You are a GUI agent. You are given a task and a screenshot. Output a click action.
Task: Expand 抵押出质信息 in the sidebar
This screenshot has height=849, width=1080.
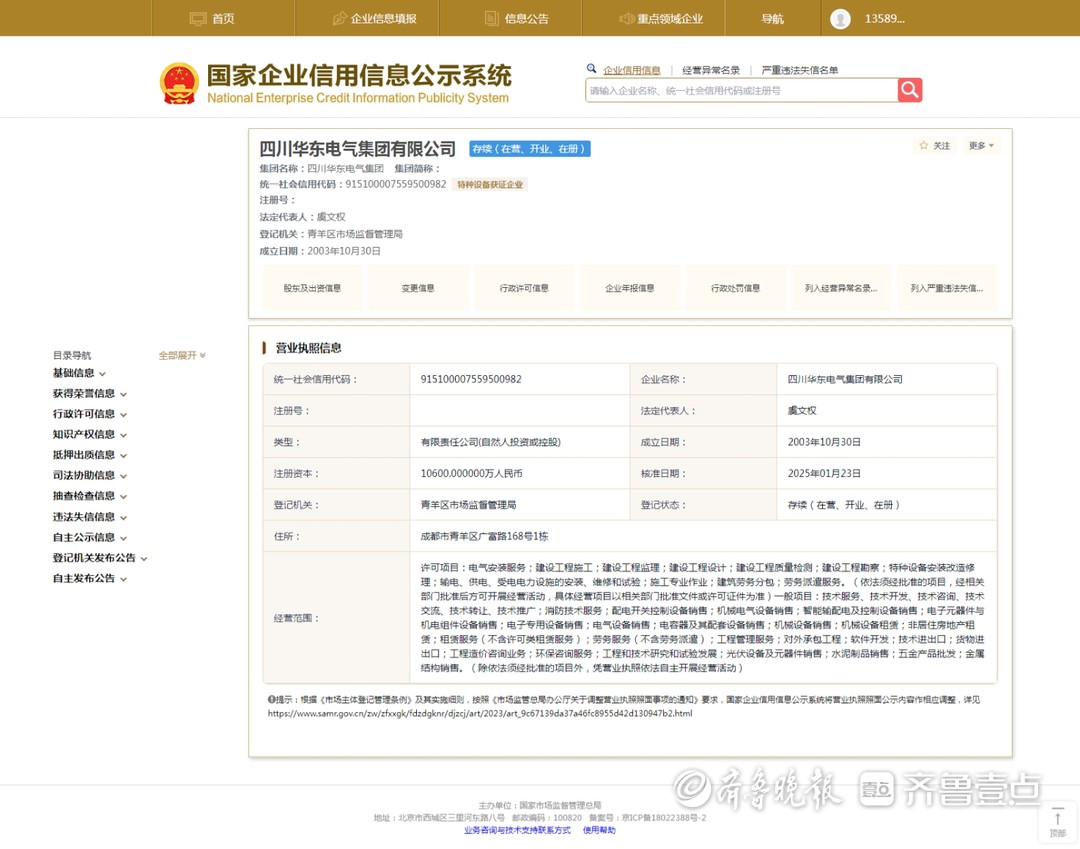click(90, 455)
